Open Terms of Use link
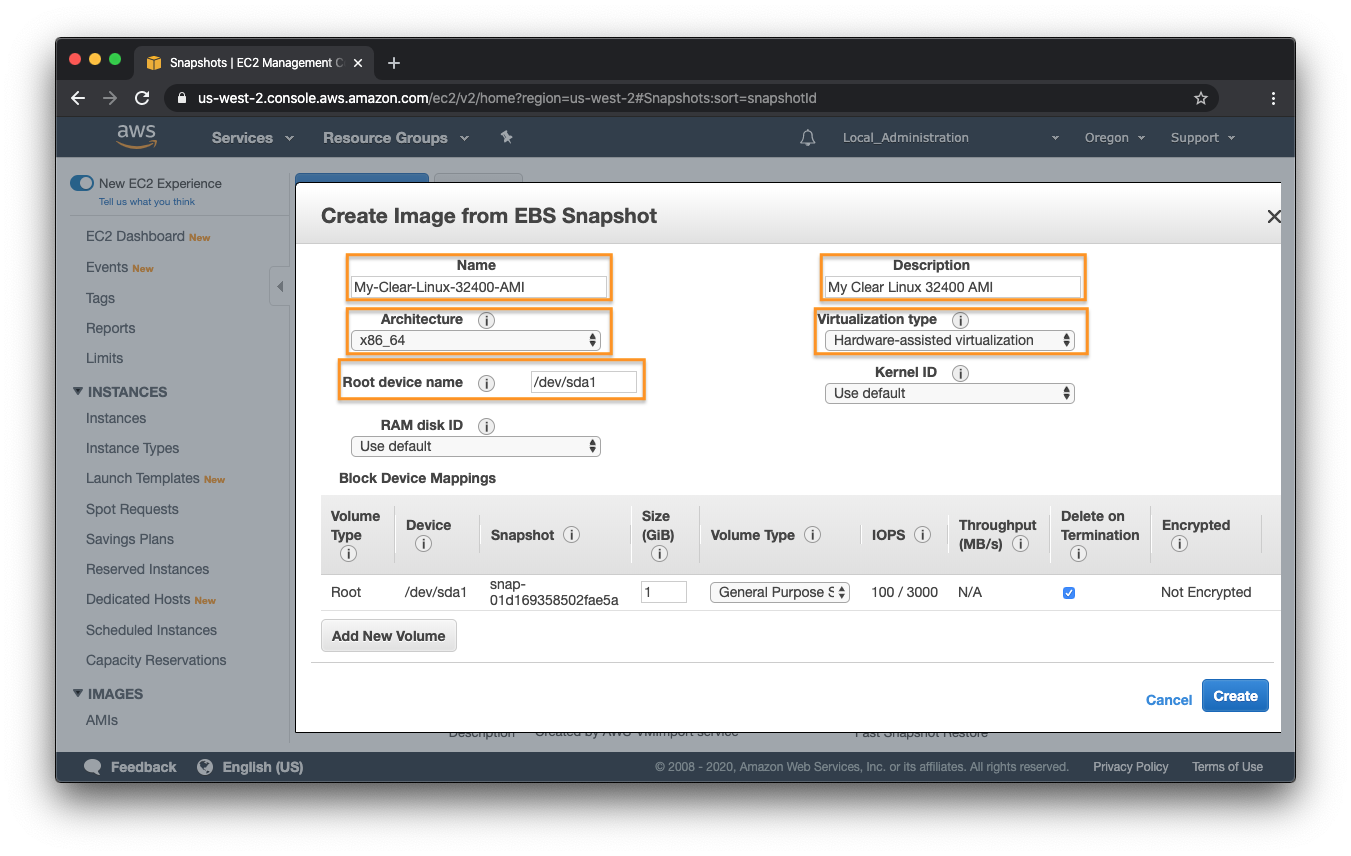 coord(1227,767)
